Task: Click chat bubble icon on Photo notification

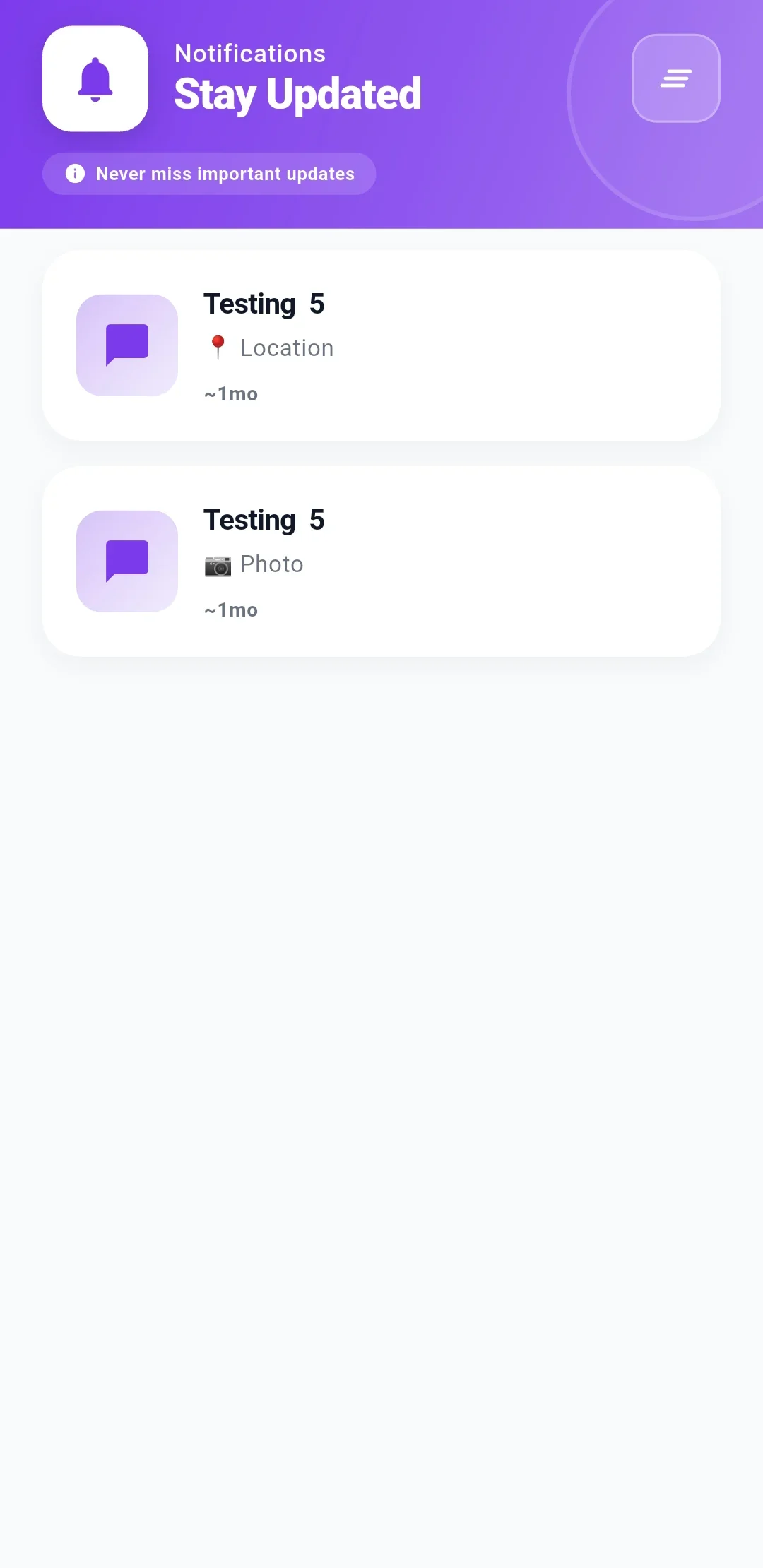Action: pyautogui.click(x=127, y=562)
